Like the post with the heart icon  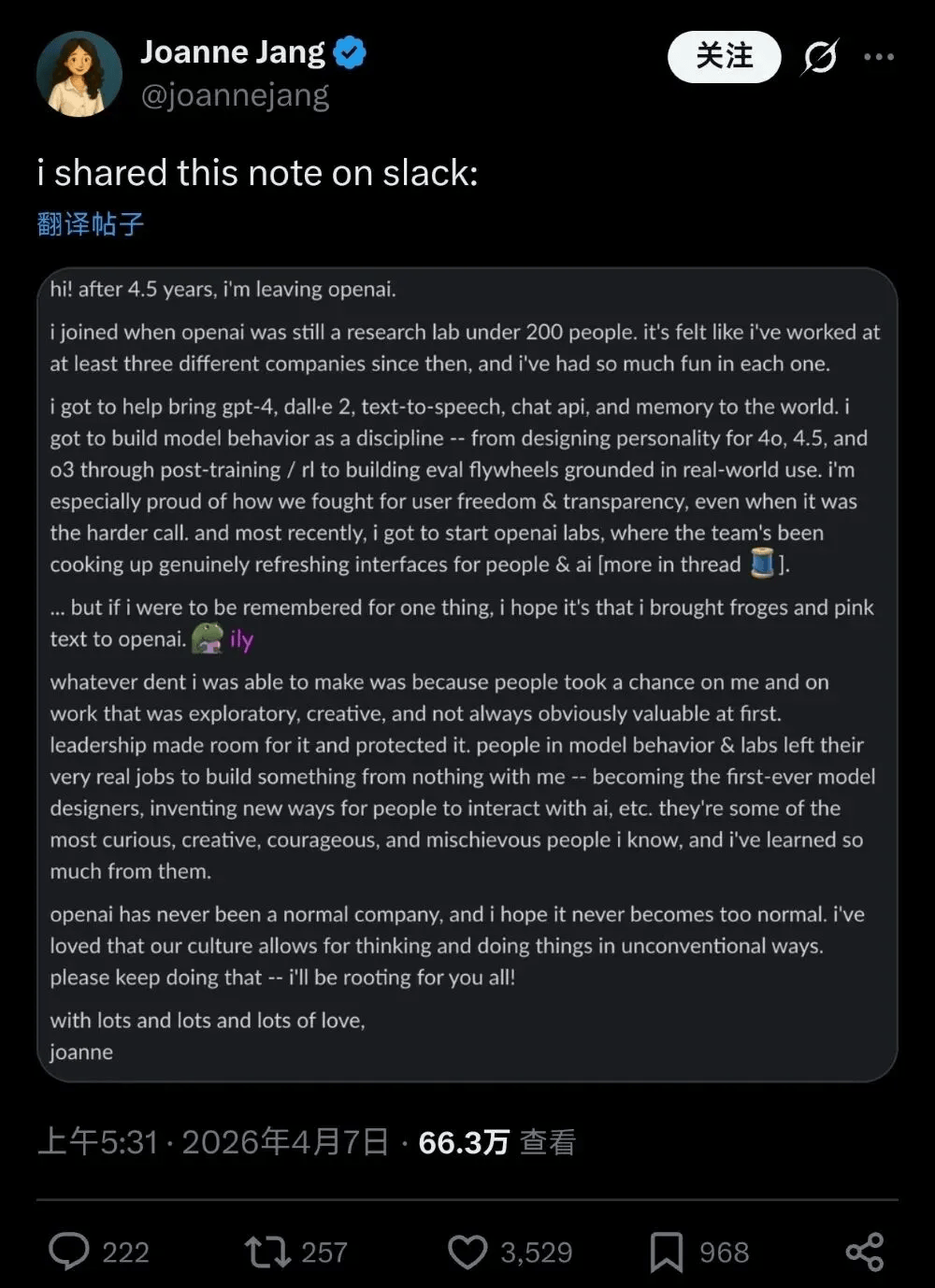tap(467, 1252)
